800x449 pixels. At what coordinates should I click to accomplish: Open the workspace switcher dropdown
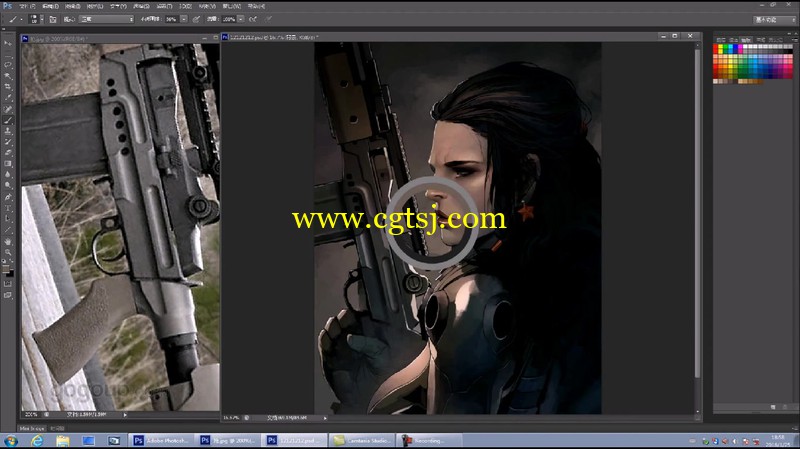(x=774, y=19)
